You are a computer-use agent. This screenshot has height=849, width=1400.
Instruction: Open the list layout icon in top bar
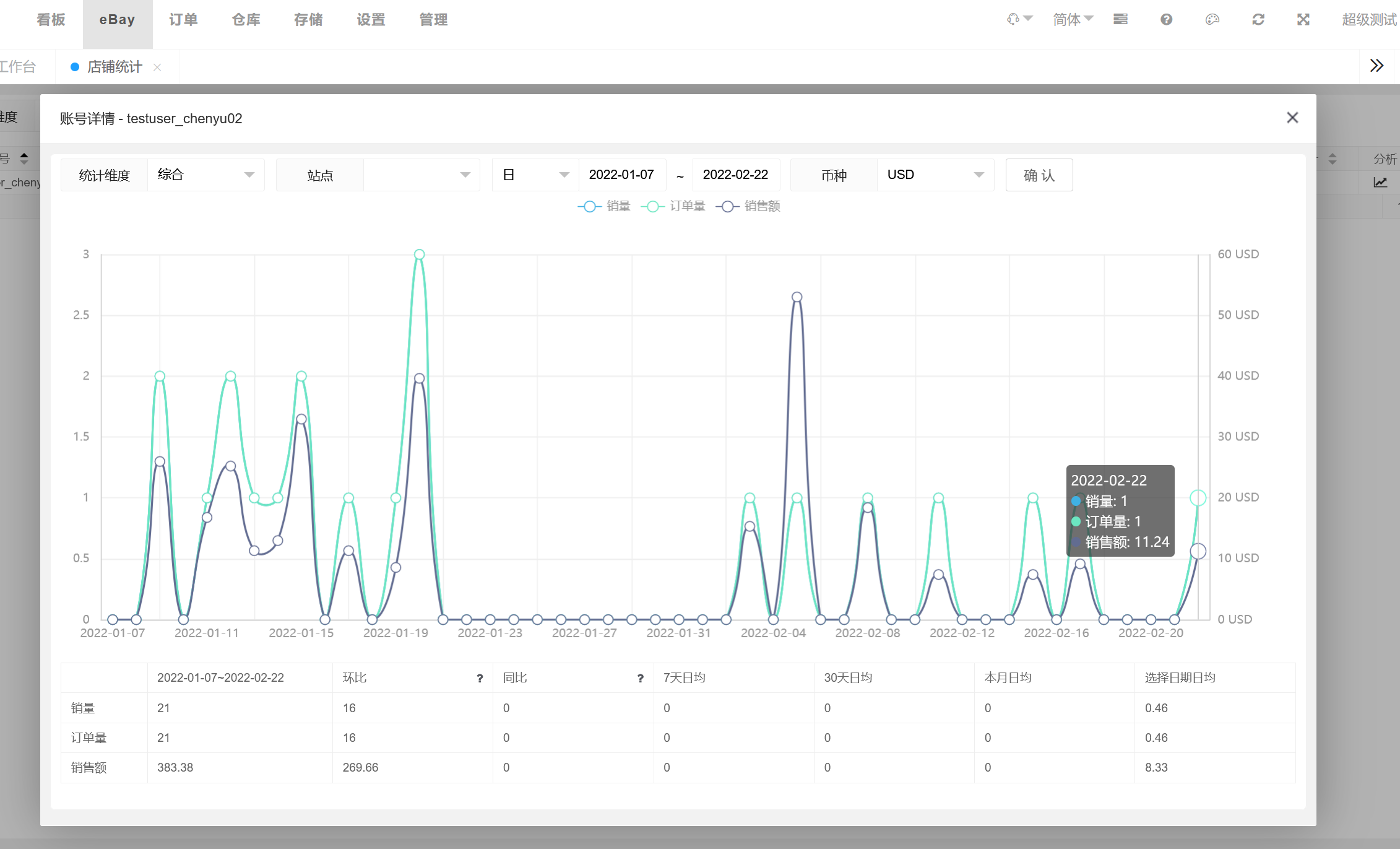[x=1120, y=19]
